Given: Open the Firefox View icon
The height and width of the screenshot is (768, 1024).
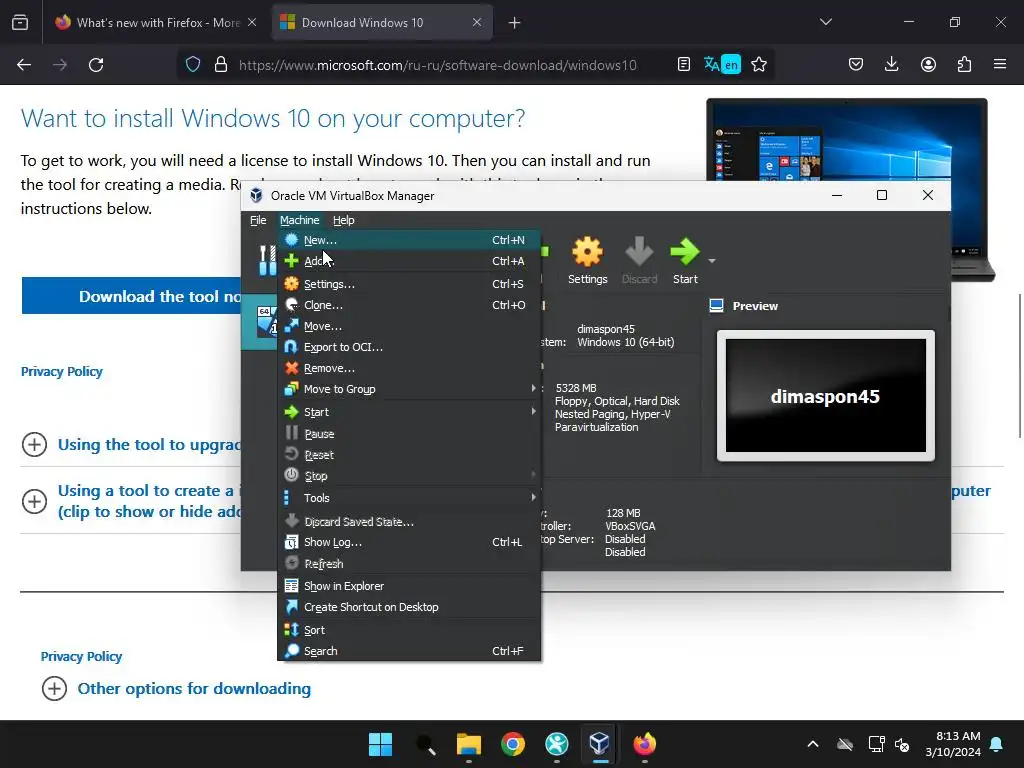Looking at the screenshot, I should click(20, 23).
